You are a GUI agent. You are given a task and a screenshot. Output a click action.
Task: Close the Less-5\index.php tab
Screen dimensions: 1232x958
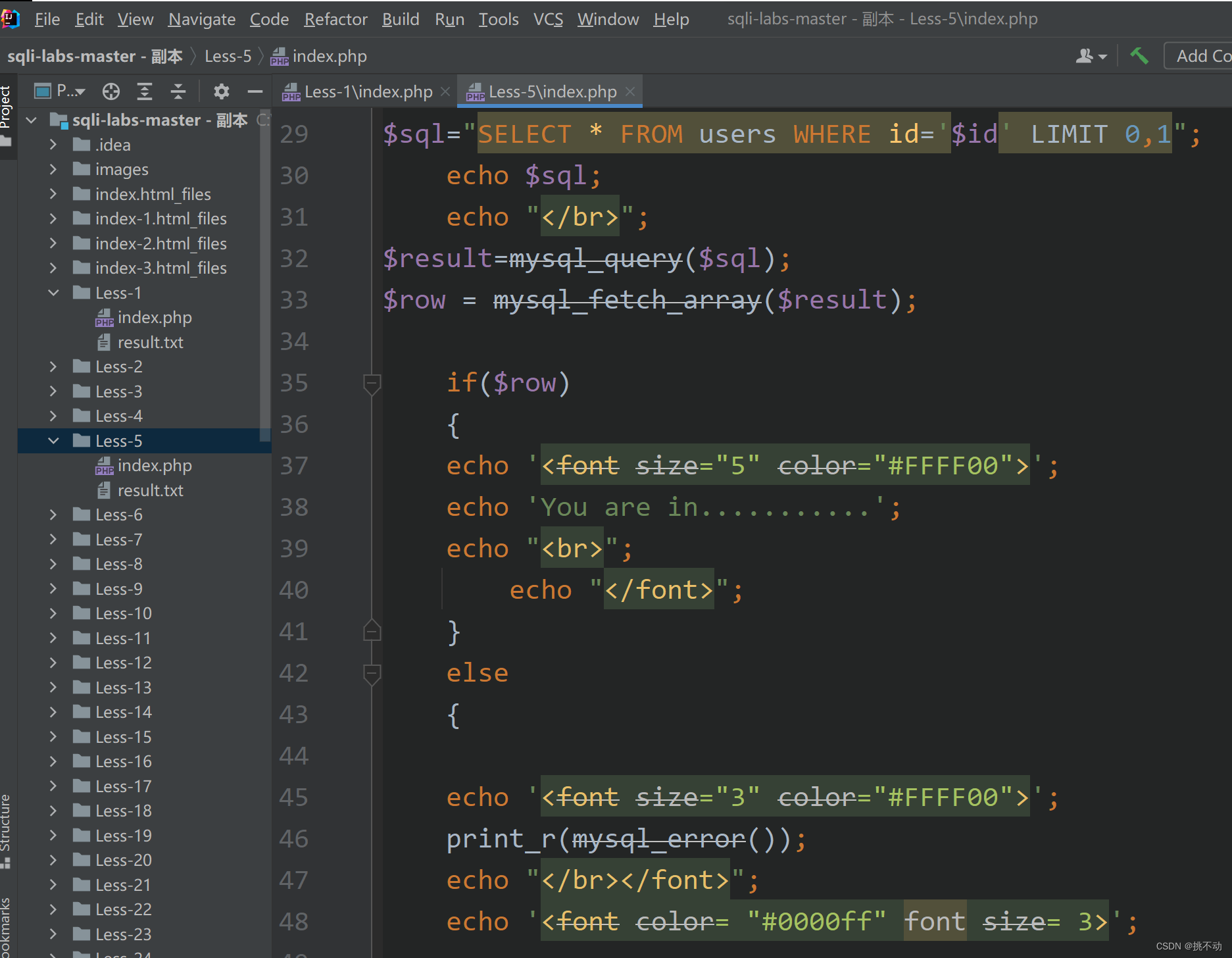point(630,91)
